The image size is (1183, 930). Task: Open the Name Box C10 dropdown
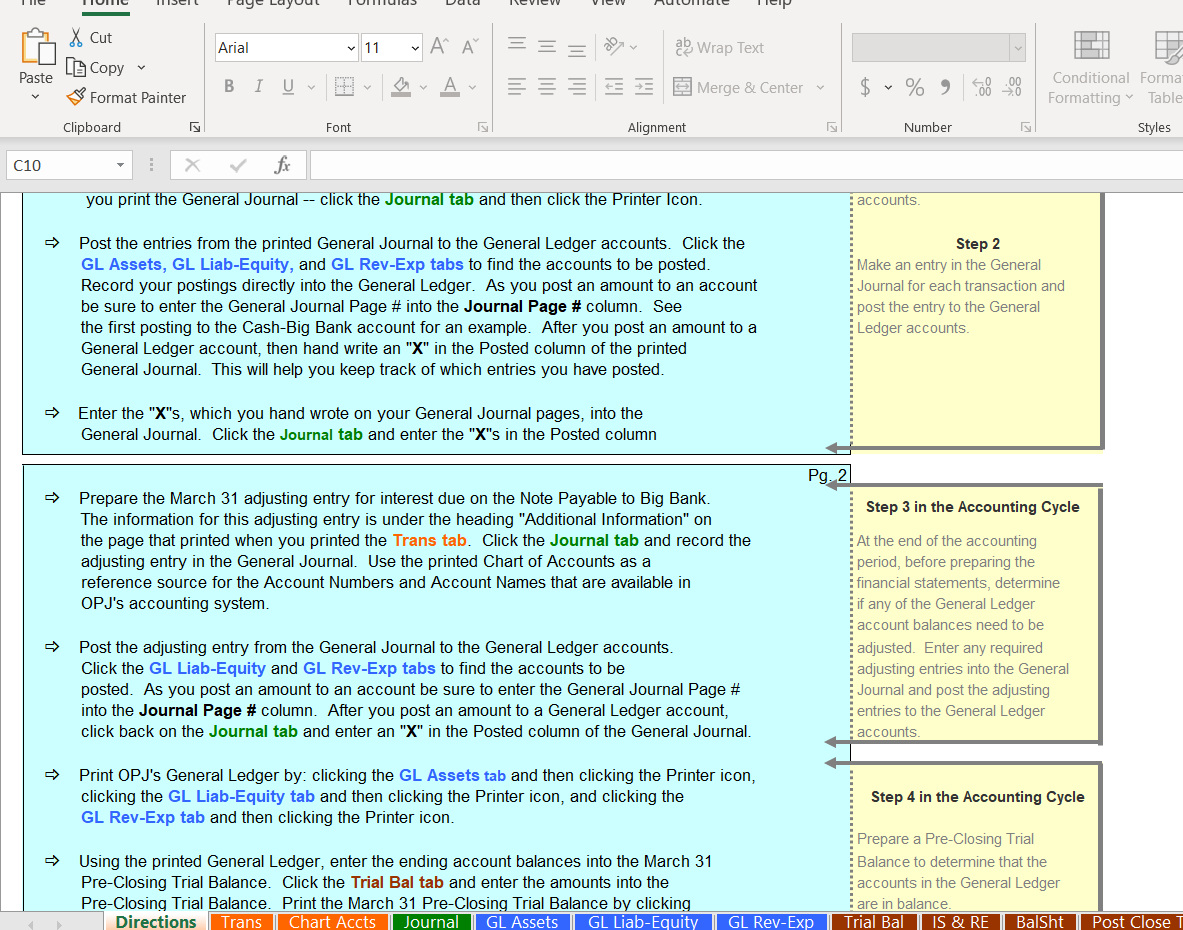click(120, 165)
